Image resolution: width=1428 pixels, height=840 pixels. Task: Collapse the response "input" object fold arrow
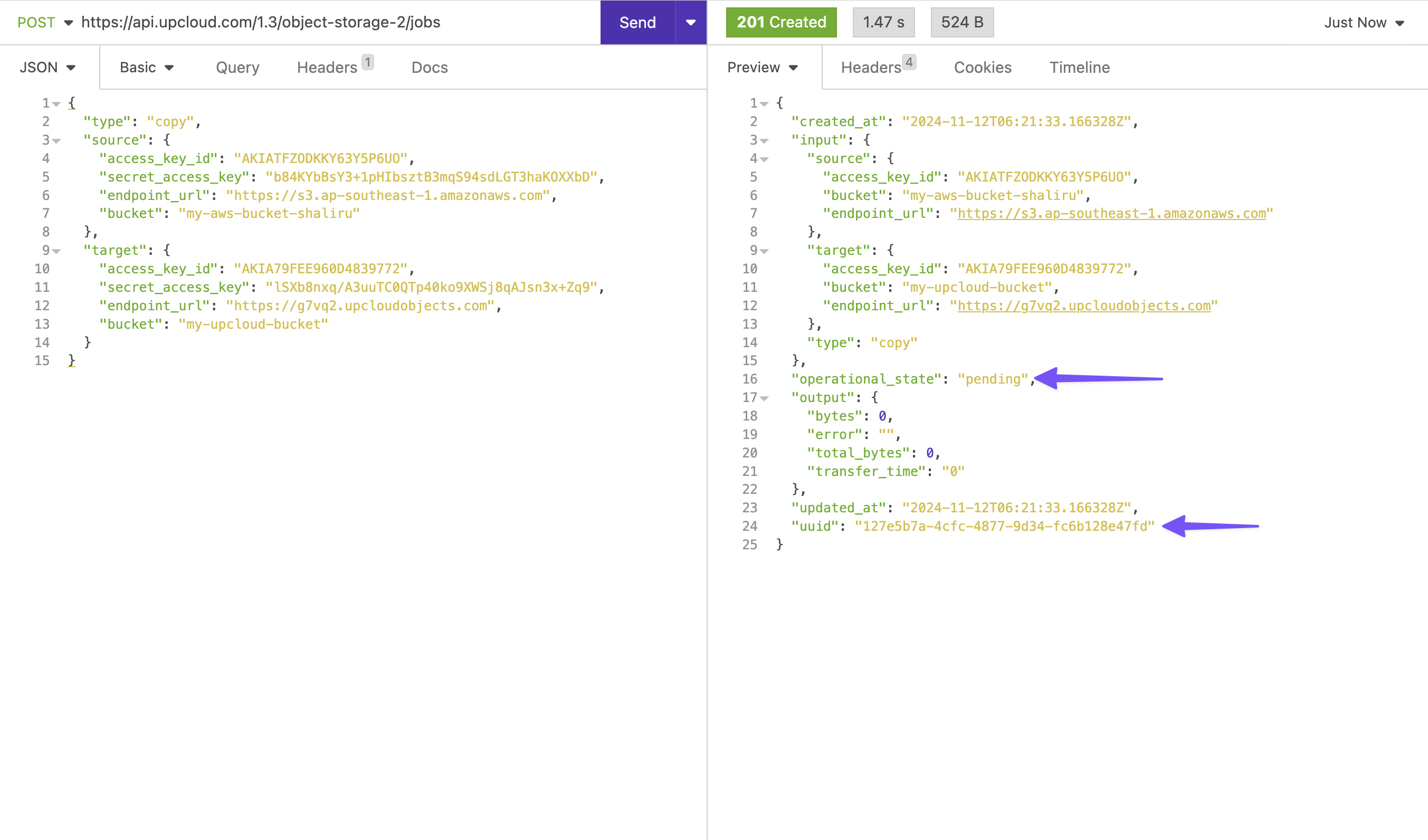(x=764, y=140)
